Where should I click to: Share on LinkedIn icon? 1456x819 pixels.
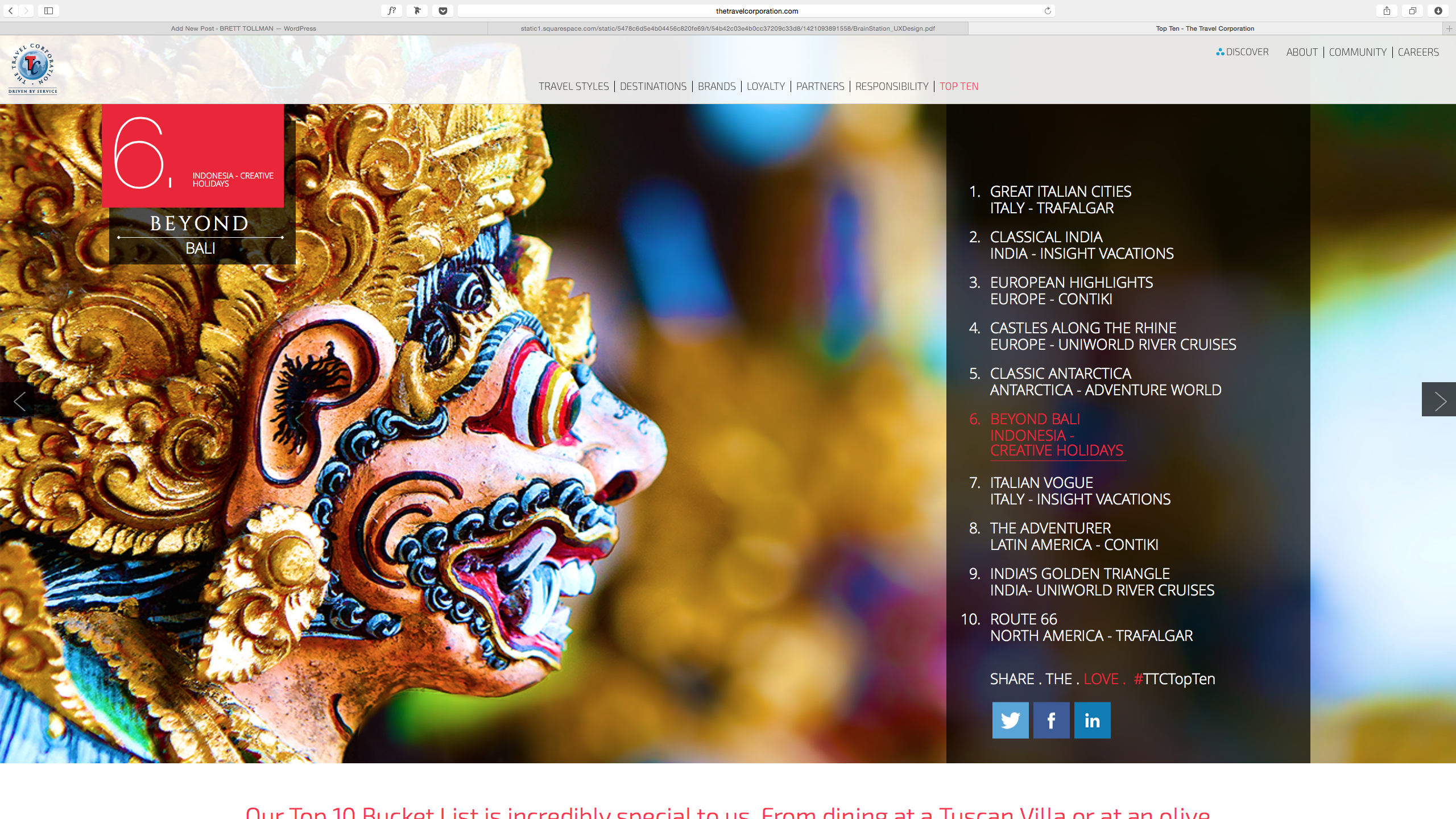click(1092, 720)
